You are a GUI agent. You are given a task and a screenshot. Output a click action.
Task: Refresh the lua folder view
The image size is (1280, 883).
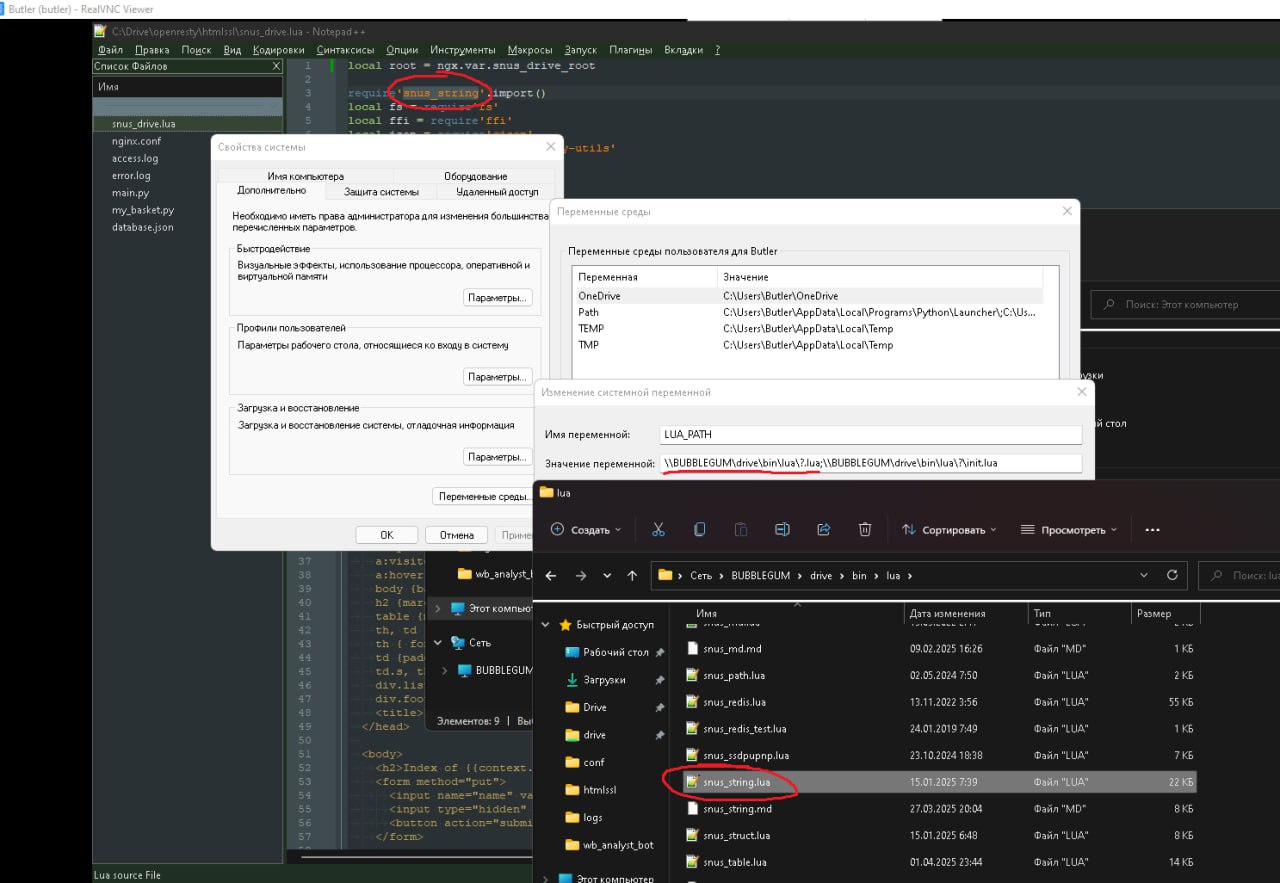coord(1172,576)
